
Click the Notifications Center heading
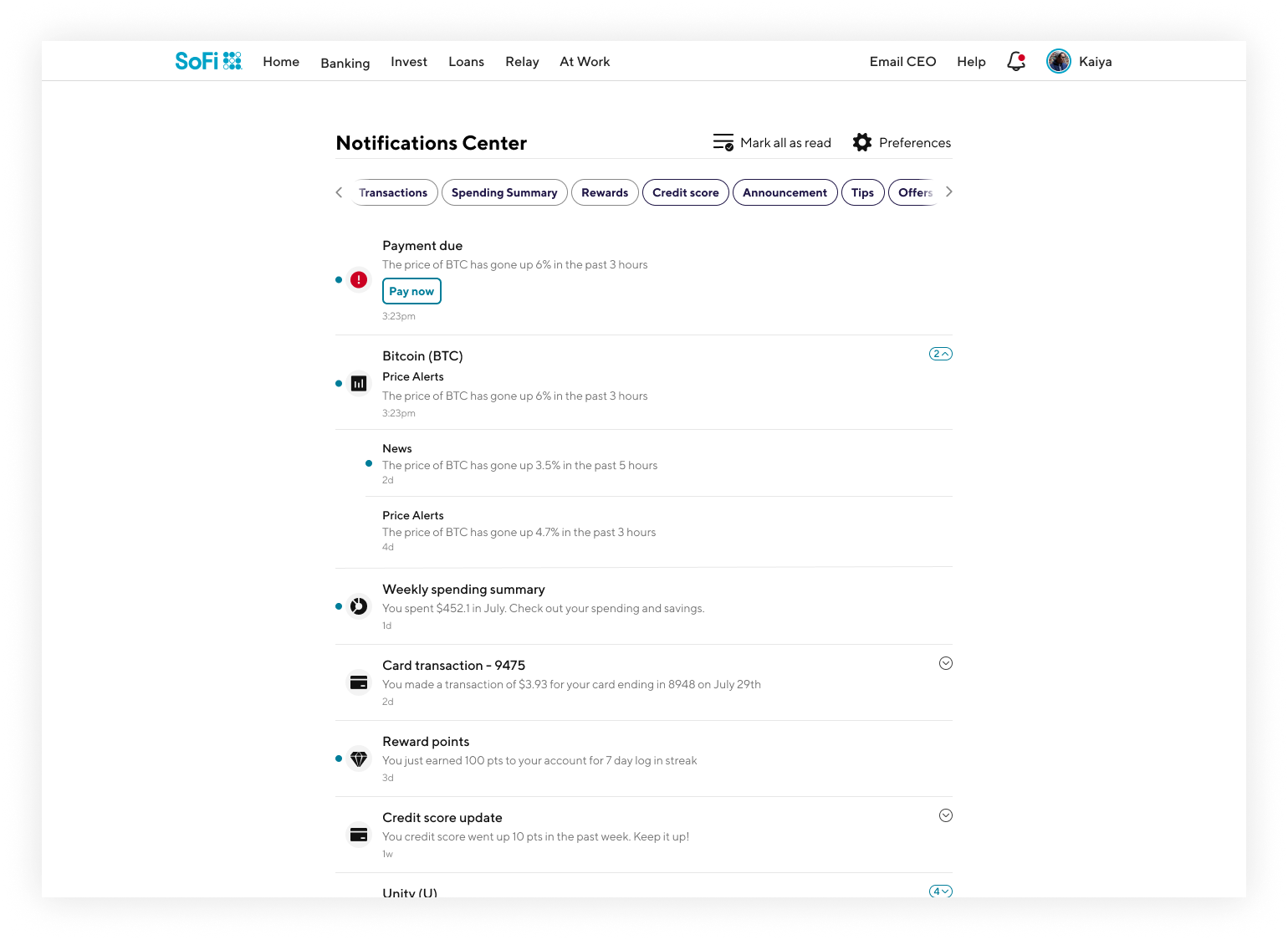[432, 143]
